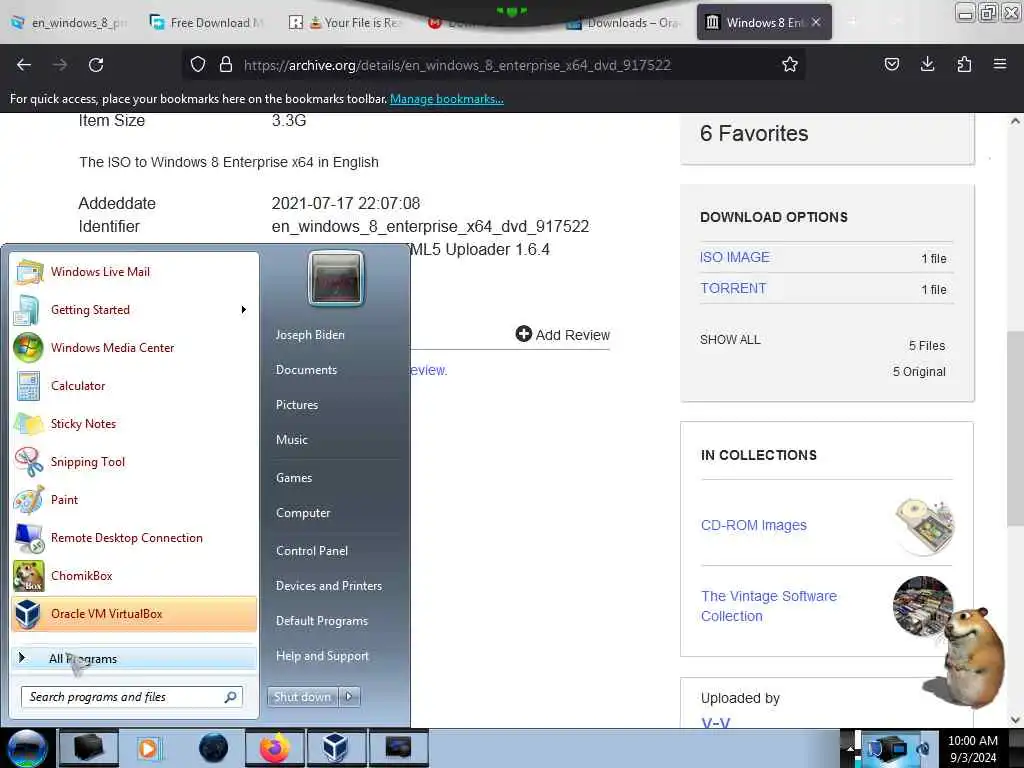
Task: Switch to Your File is Ready tab
Action: [x=345, y=23]
